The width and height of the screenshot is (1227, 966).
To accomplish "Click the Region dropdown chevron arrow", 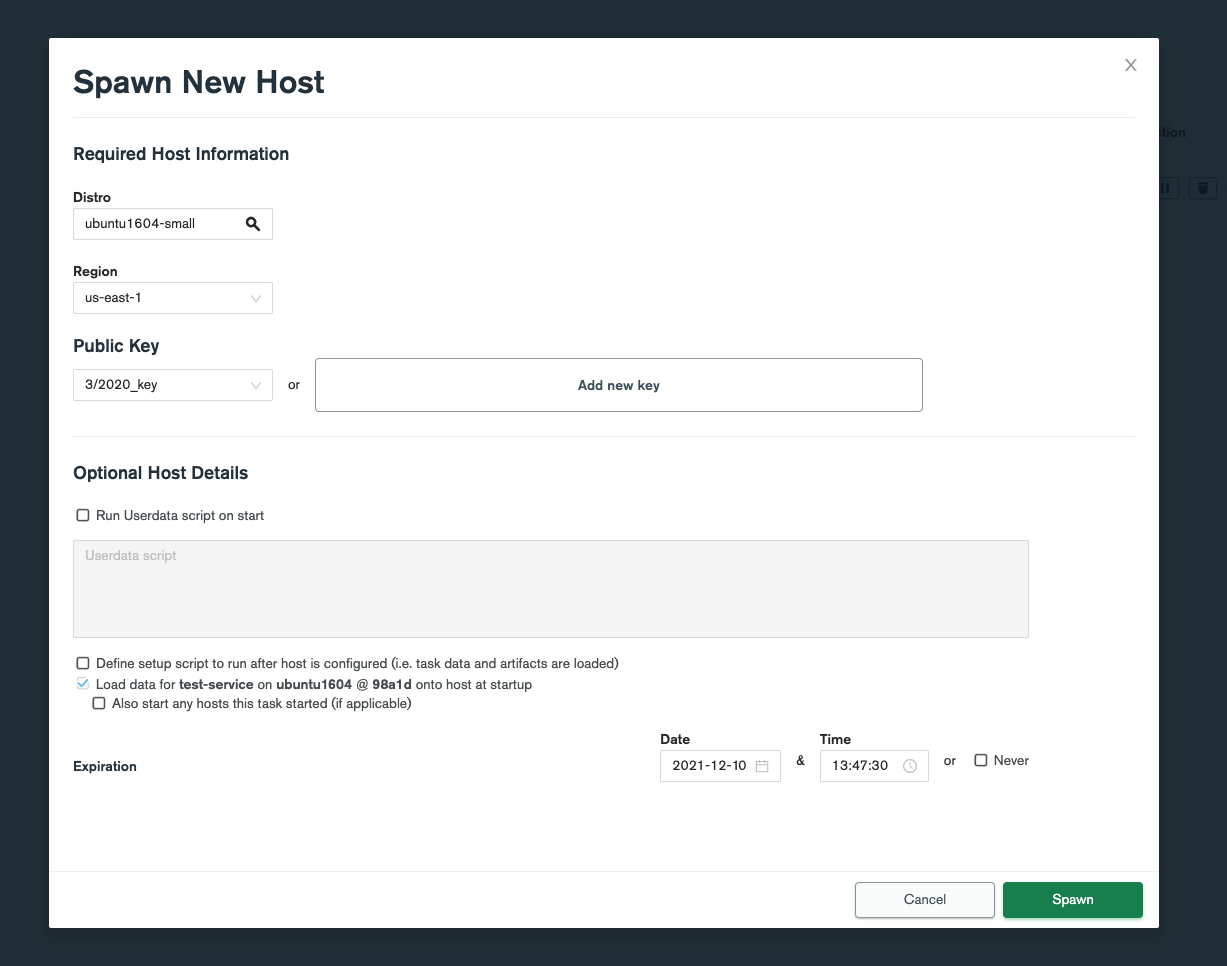I will [x=256, y=298].
